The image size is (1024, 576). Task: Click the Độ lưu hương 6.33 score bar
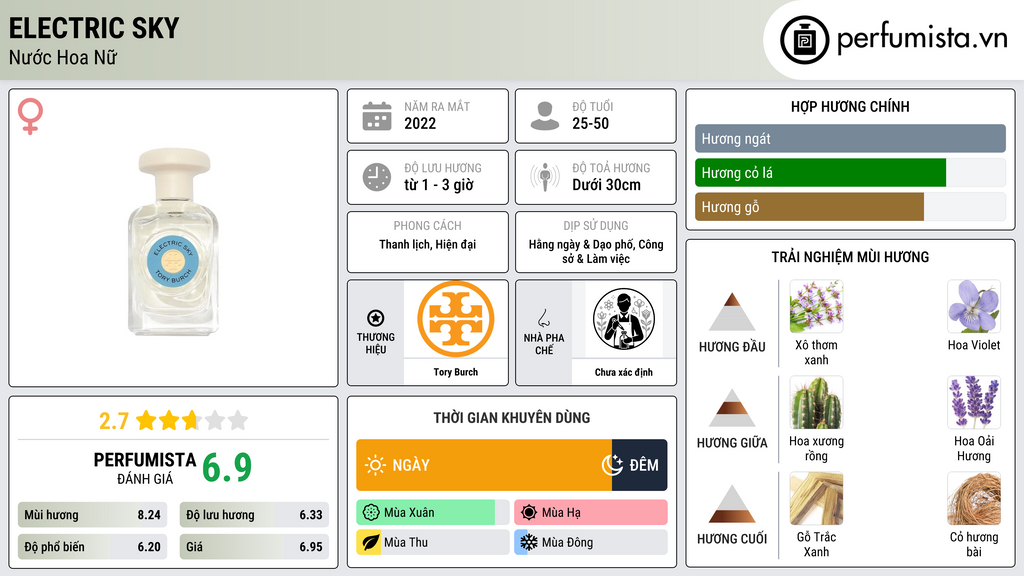click(254, 515)
